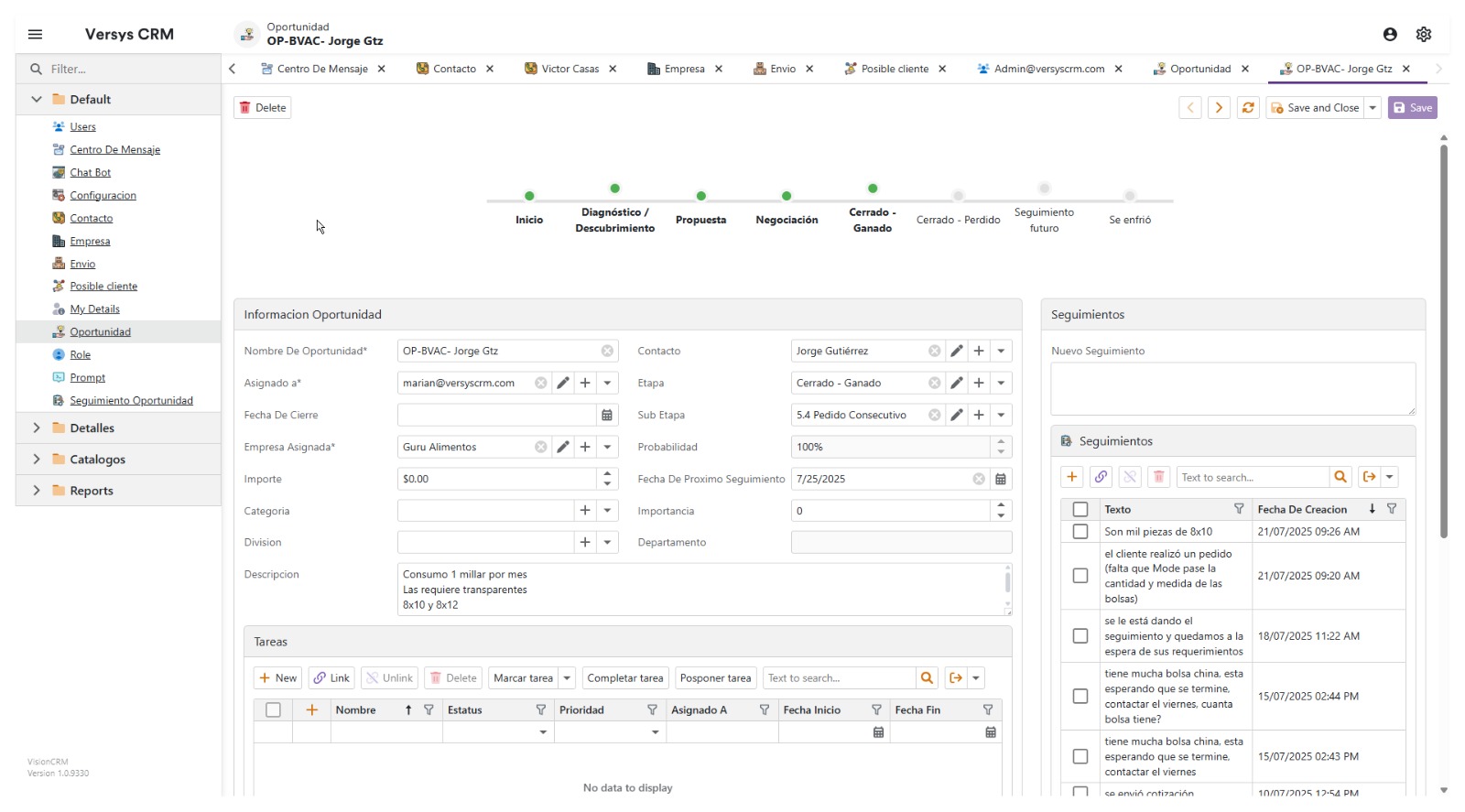Clear the Asignado a field value

point(540,384)
